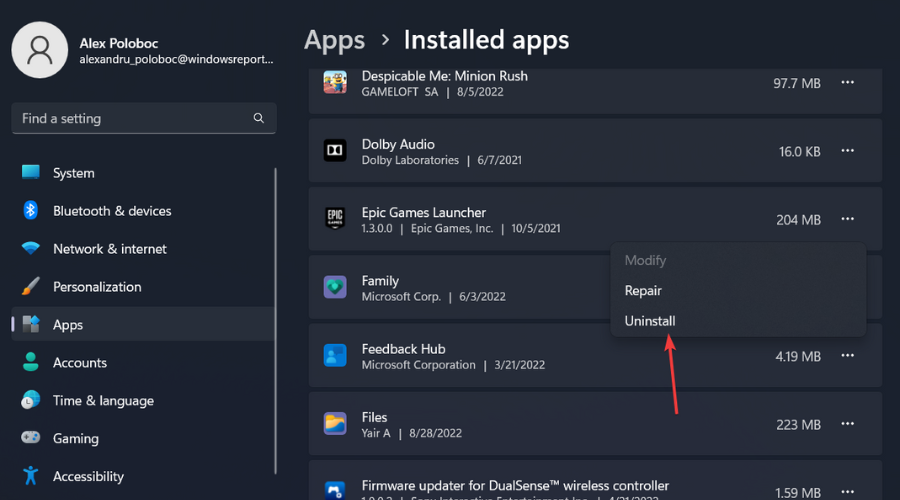Image resolution: width=900 pixels, height=500 pixels.
Task: Click the Dolby Audio app icon
Action: click(335, 150)
